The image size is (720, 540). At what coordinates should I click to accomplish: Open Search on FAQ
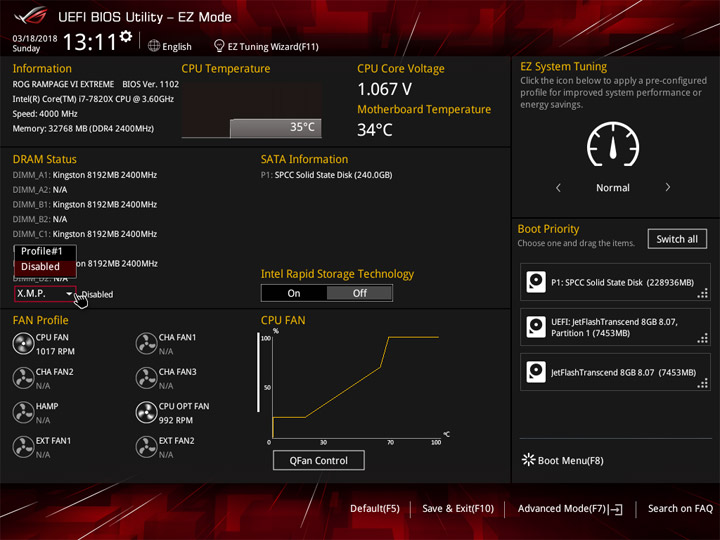680,509
